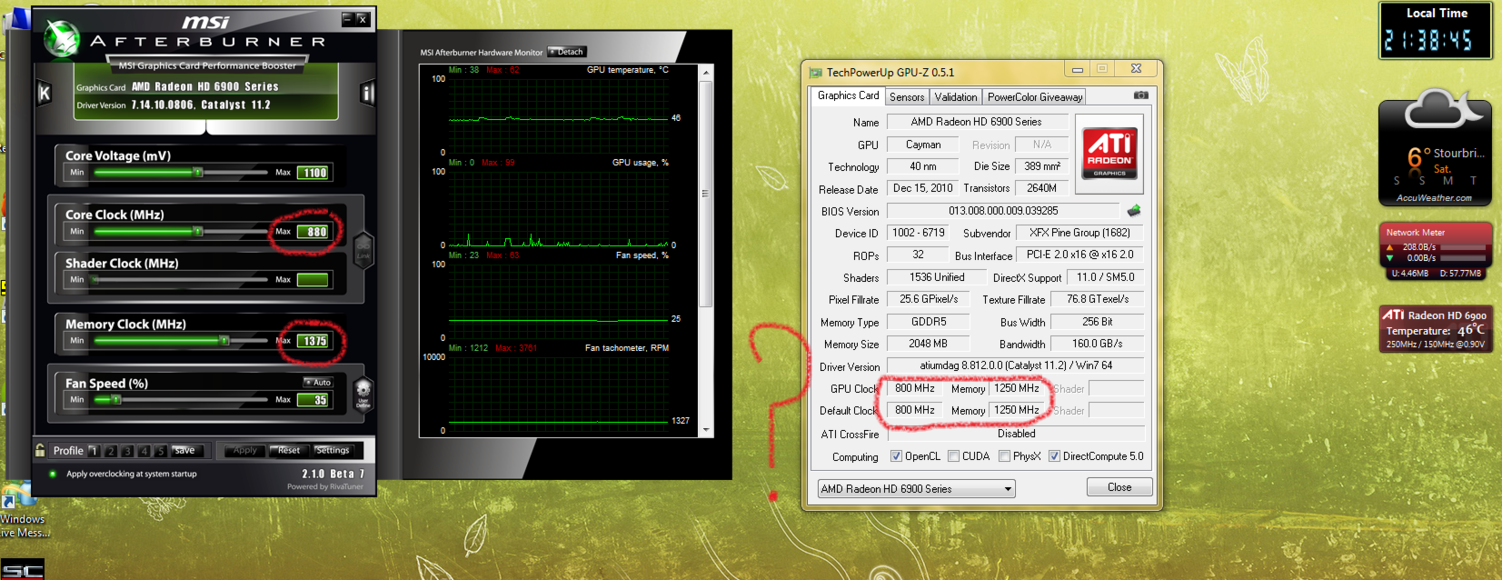The height and width of the screenshot is (580, 1502).
Task: Click the profile lock padlock icon
Action: pyautogui.click(x=40, y=450)
